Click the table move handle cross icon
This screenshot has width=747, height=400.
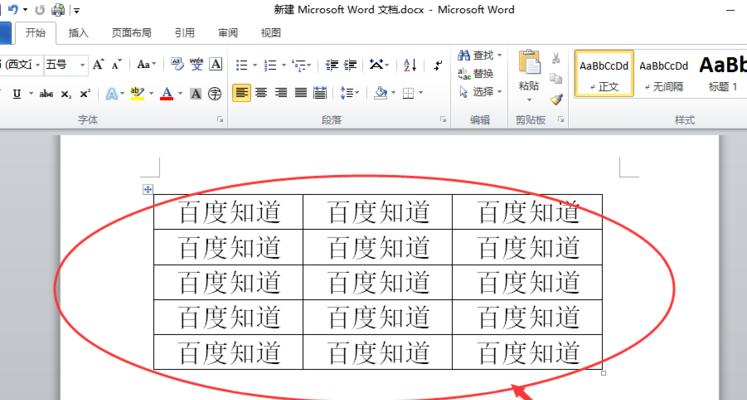[148, 190]
